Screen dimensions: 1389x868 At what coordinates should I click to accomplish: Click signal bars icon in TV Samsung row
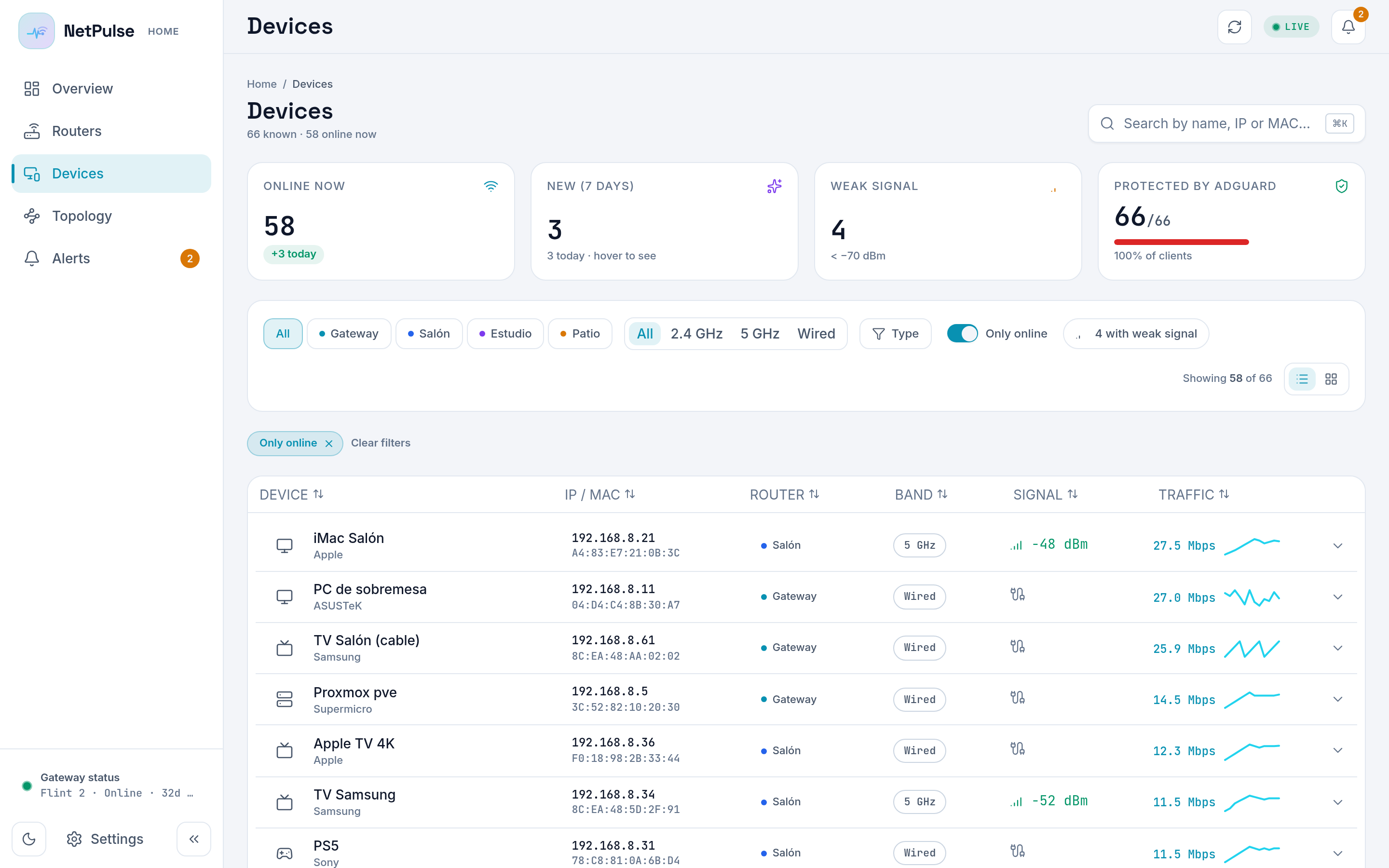click(1017, 801)
